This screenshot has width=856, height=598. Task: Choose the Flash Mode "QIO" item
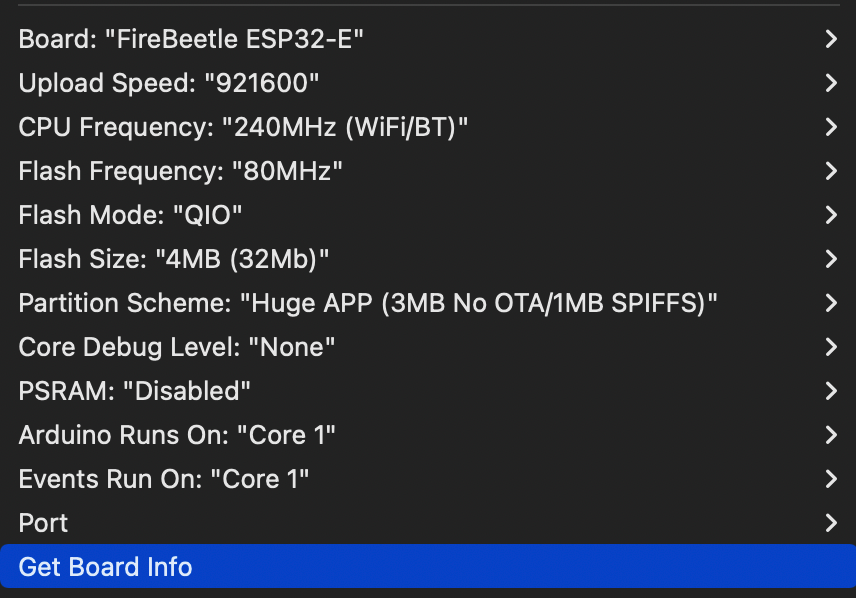click(x=428, y=215)
